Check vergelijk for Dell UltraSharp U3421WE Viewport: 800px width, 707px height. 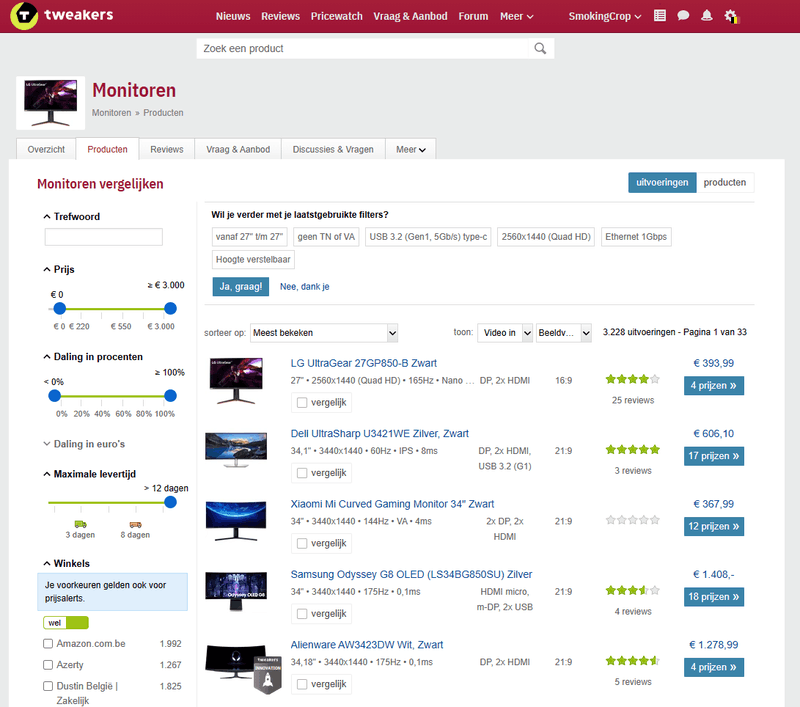click(302, 473)
